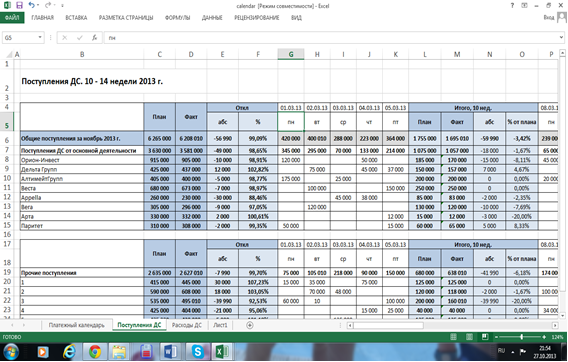Image resolution: width=568 pixels, height=362 pixels.
Task: Click inside the formula bar text field
Action: tap(330, 38)
